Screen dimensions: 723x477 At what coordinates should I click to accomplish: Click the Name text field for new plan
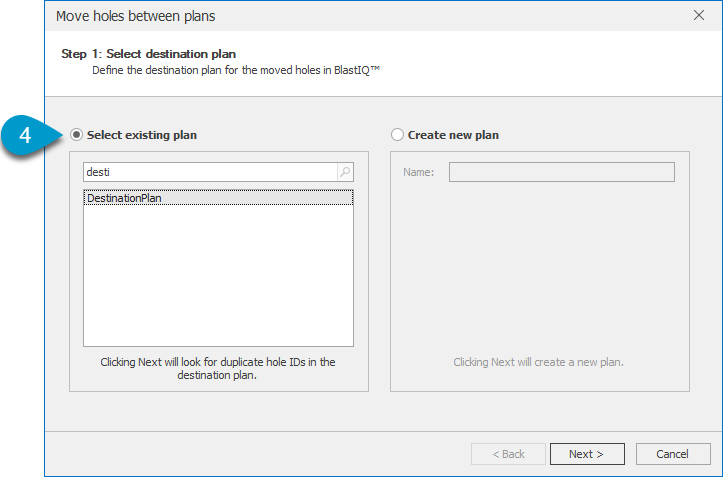tap(562, 172)
